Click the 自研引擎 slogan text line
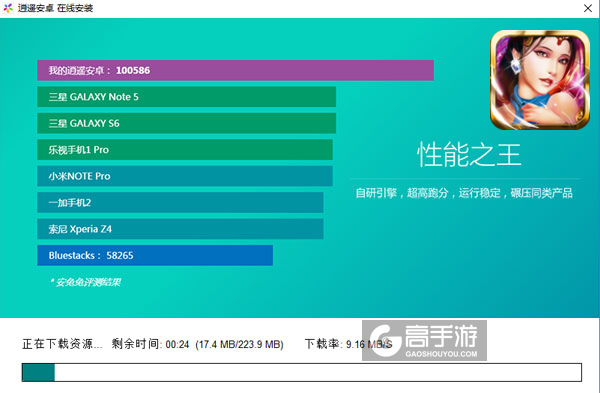Viewport: 600px width, 393px height. click(464, 193)
